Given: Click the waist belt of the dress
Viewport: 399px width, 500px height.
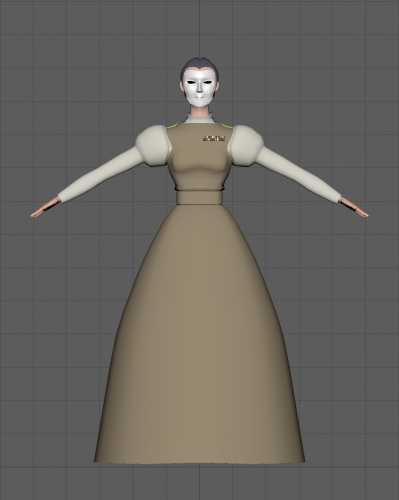Looking at the screenshot, I should (199, 197).
